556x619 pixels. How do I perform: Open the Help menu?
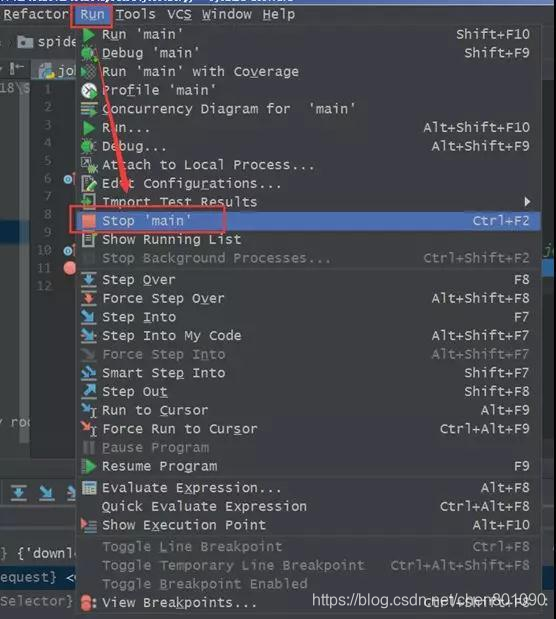(x=278, y=15)
